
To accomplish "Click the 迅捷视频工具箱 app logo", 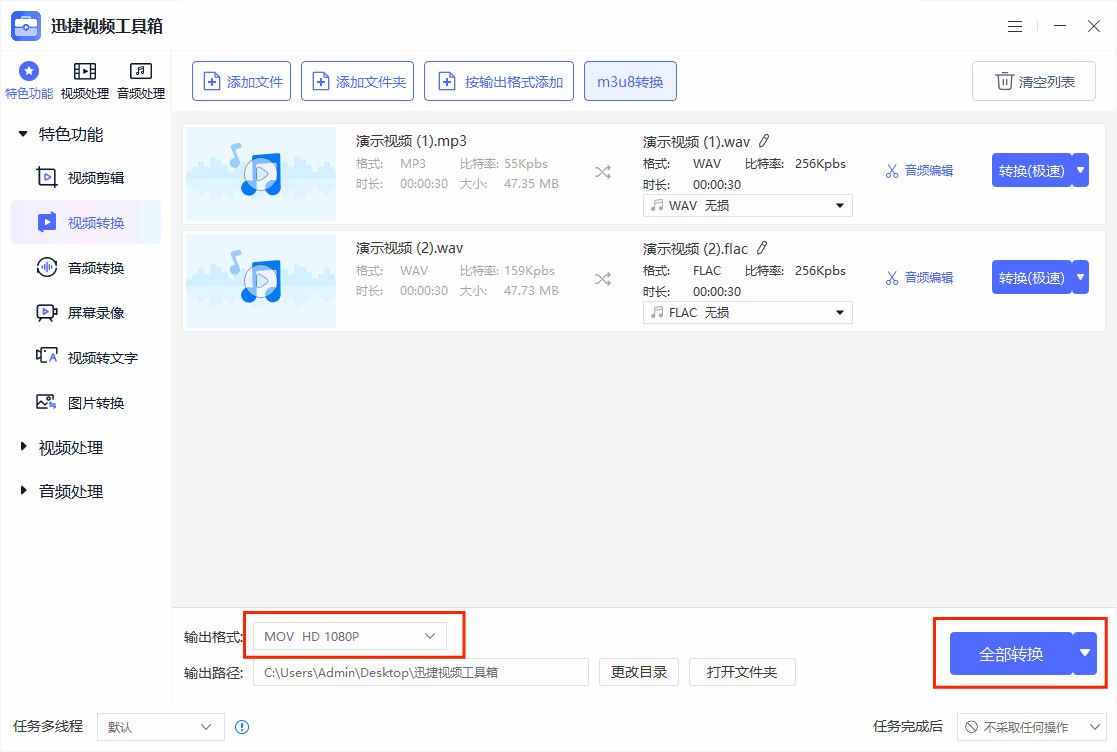I will [26, 26].
